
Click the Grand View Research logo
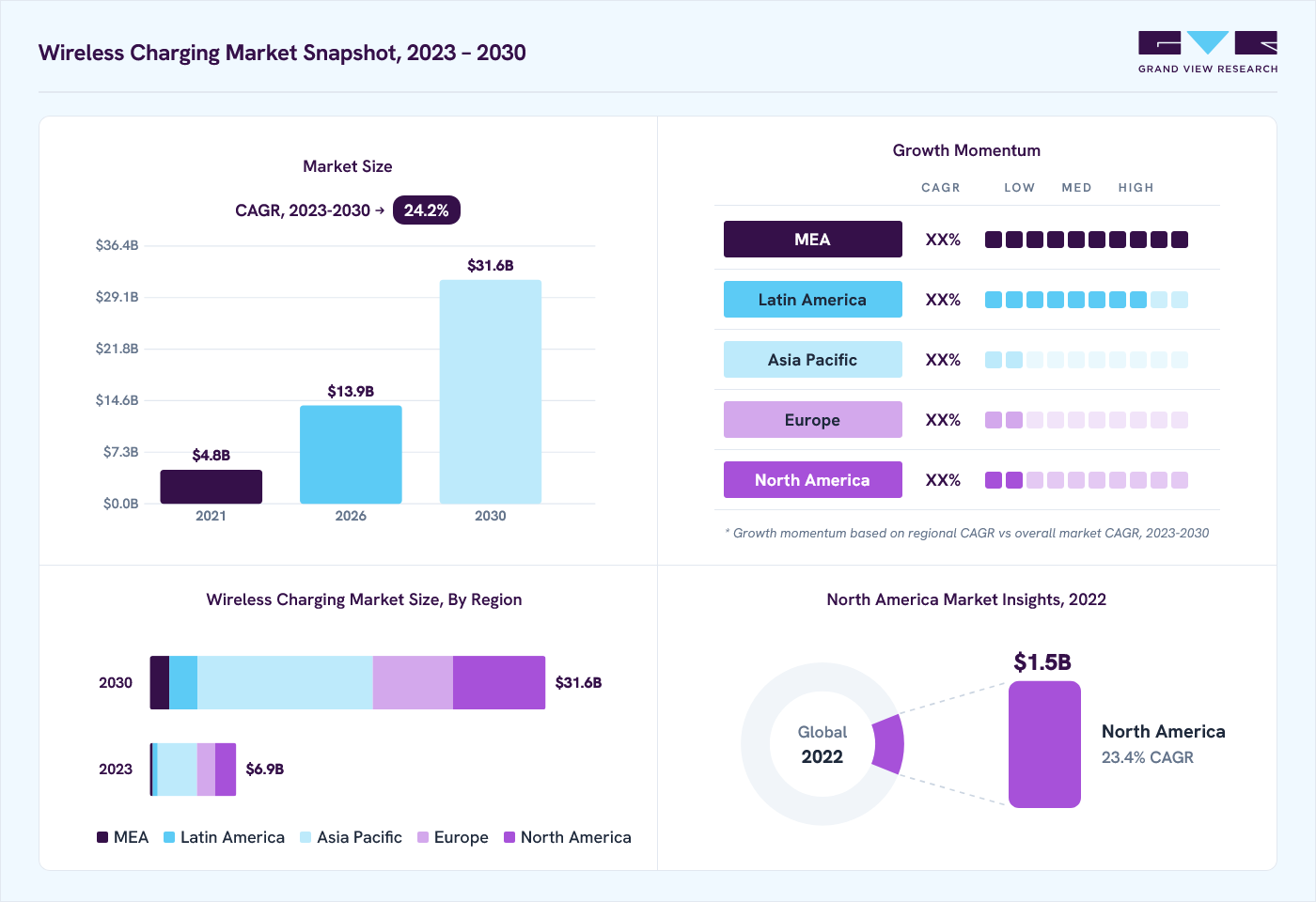point(1208,53)
